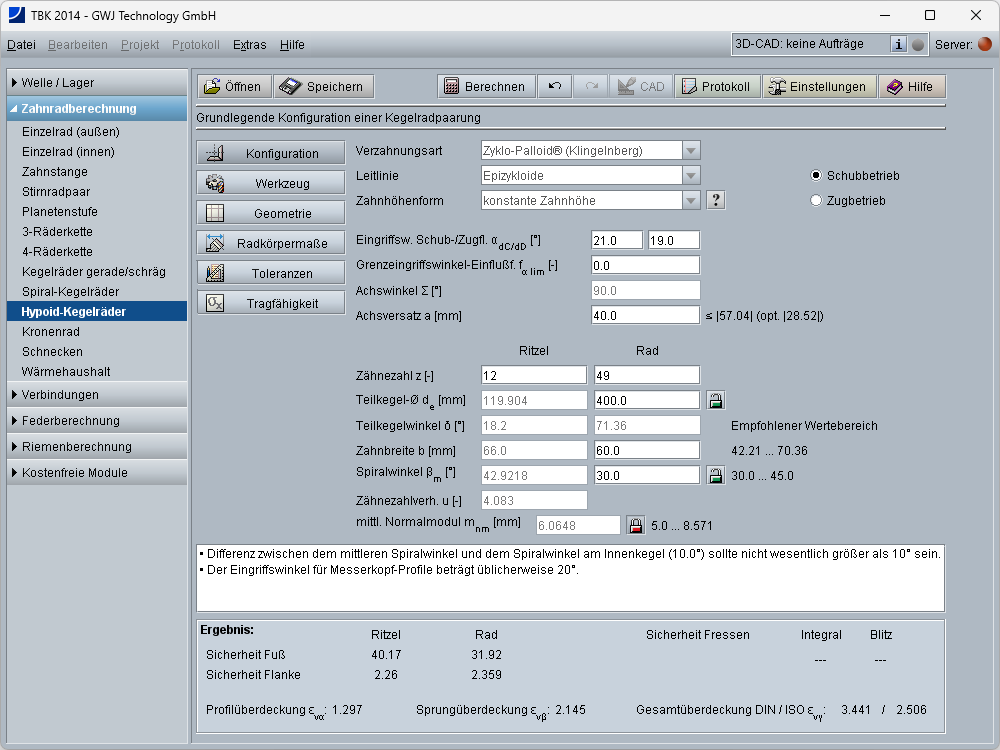Image resolution: width=1000 pixels, height=750 pixels.
Task: Click the 3D-CAD info icon
Action: tap(898, 44)
